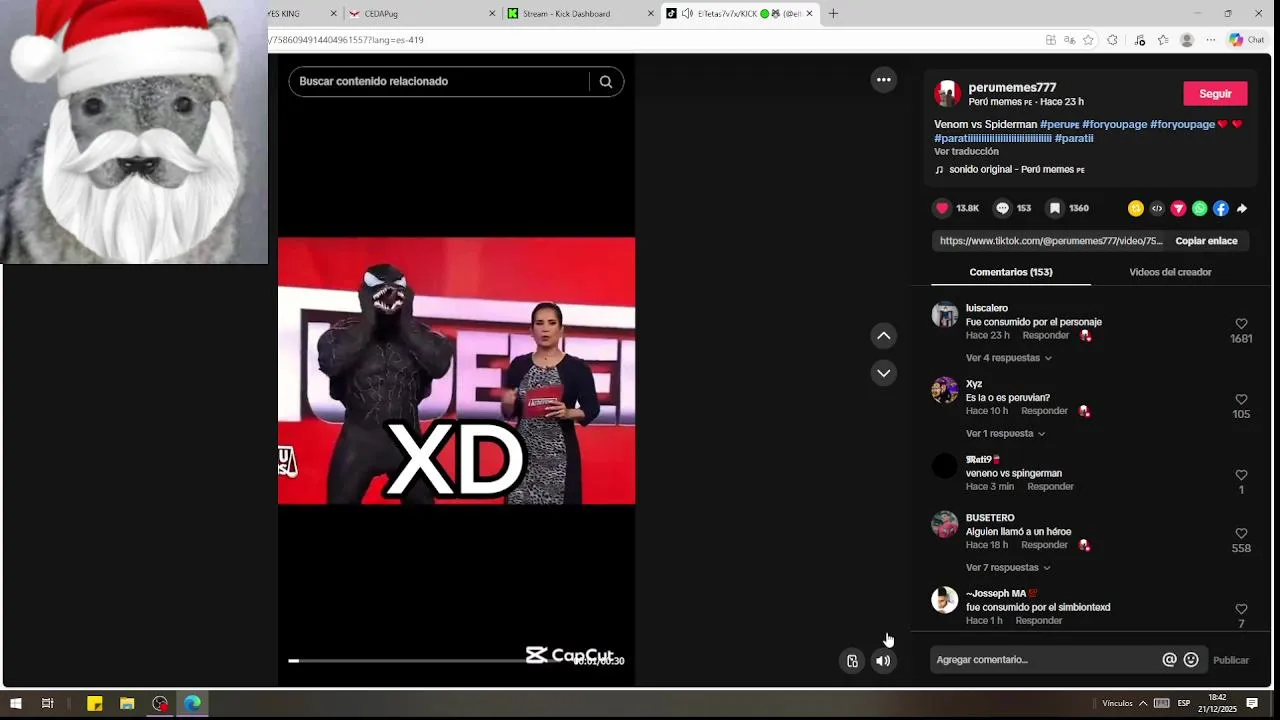The height and width of the screenshot is (720, 1280).
Task: Open the CEDAPug browser tab
Action: tap(421, 14)
